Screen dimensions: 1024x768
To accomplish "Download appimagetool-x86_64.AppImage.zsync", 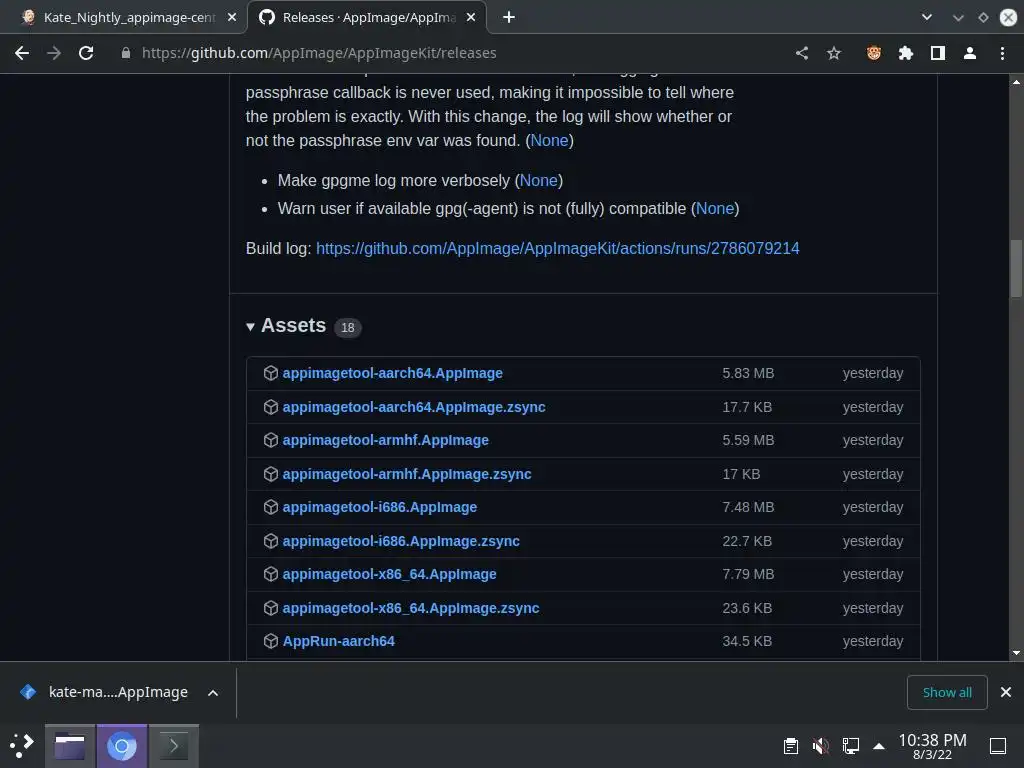I will pos(411,608).
